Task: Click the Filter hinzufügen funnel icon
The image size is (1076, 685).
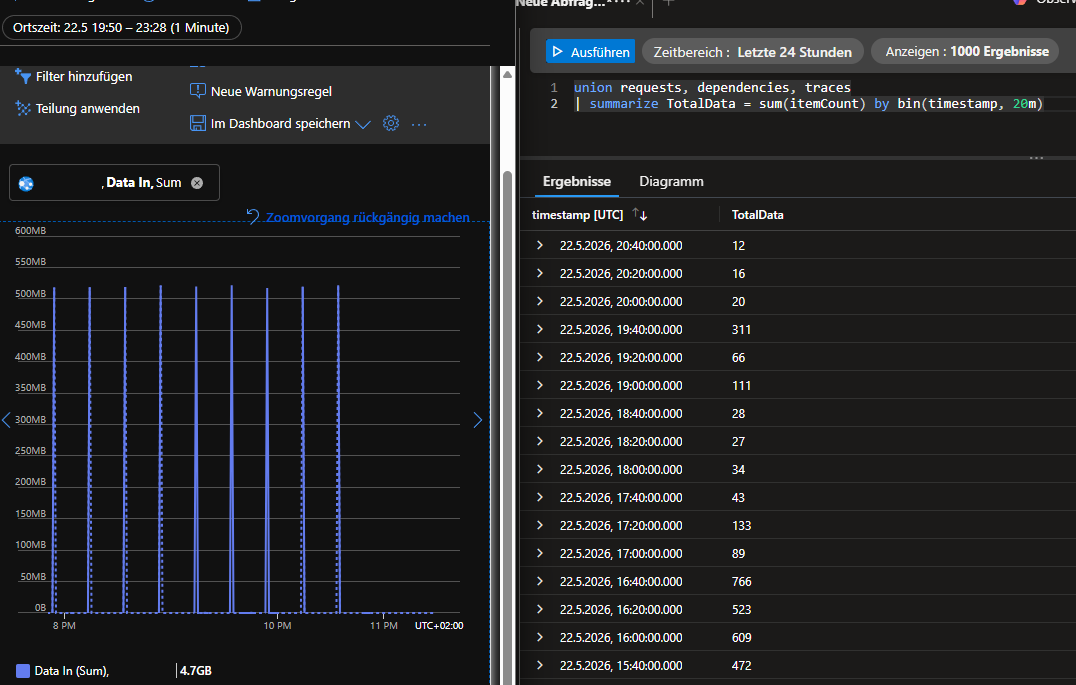Action: tap(23, 76)
